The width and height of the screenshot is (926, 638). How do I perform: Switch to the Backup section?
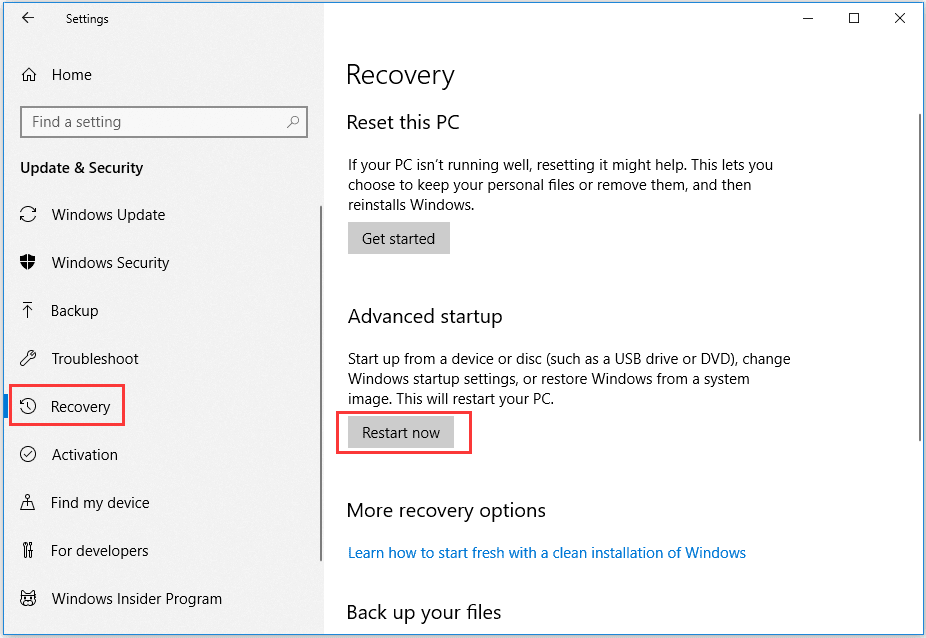point(73,311)
